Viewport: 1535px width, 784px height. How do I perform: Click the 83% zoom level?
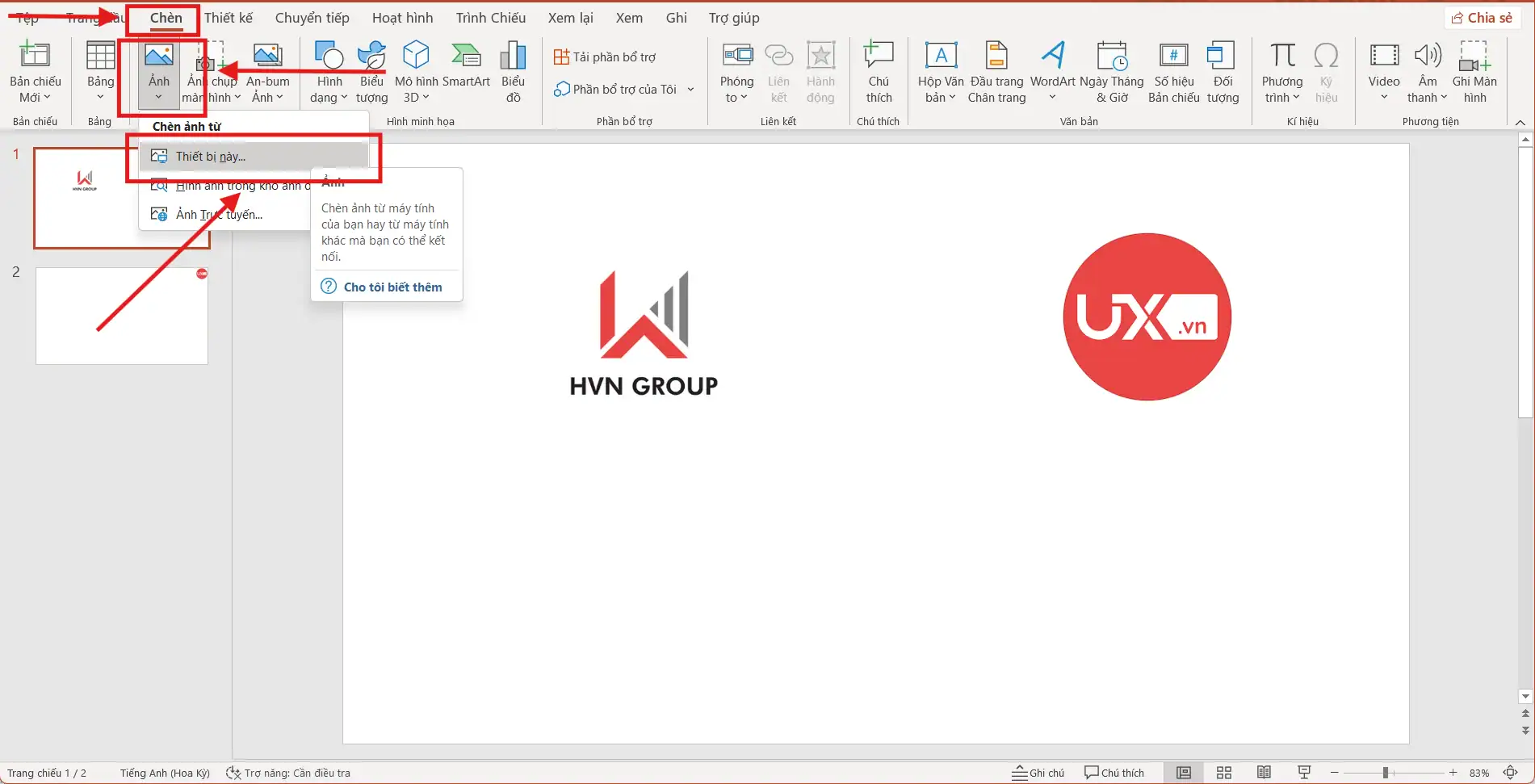click(1479, 773)
